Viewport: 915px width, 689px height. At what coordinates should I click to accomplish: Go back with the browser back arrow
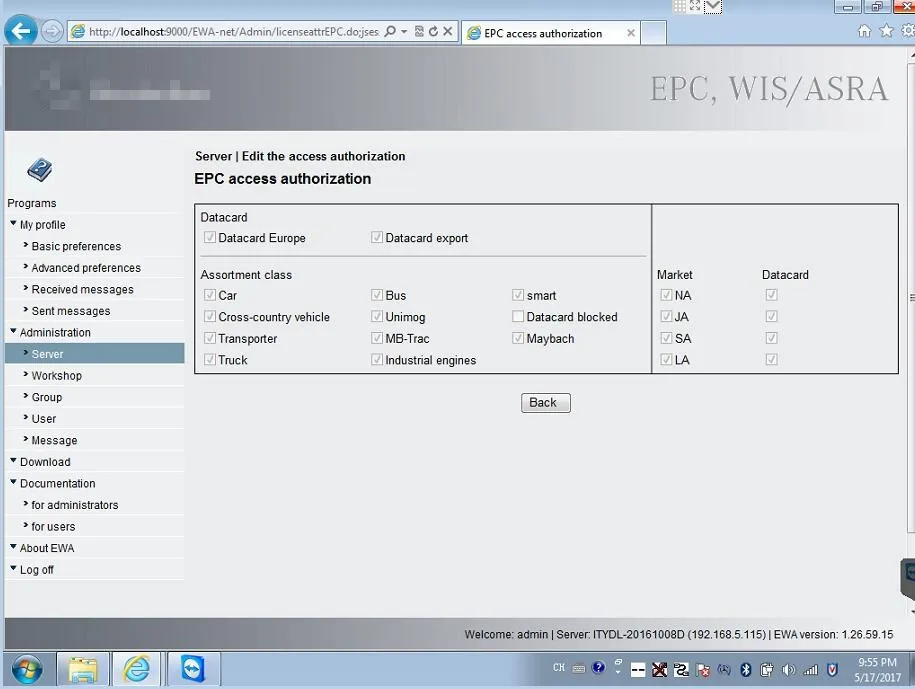click(x=21, y=31)
